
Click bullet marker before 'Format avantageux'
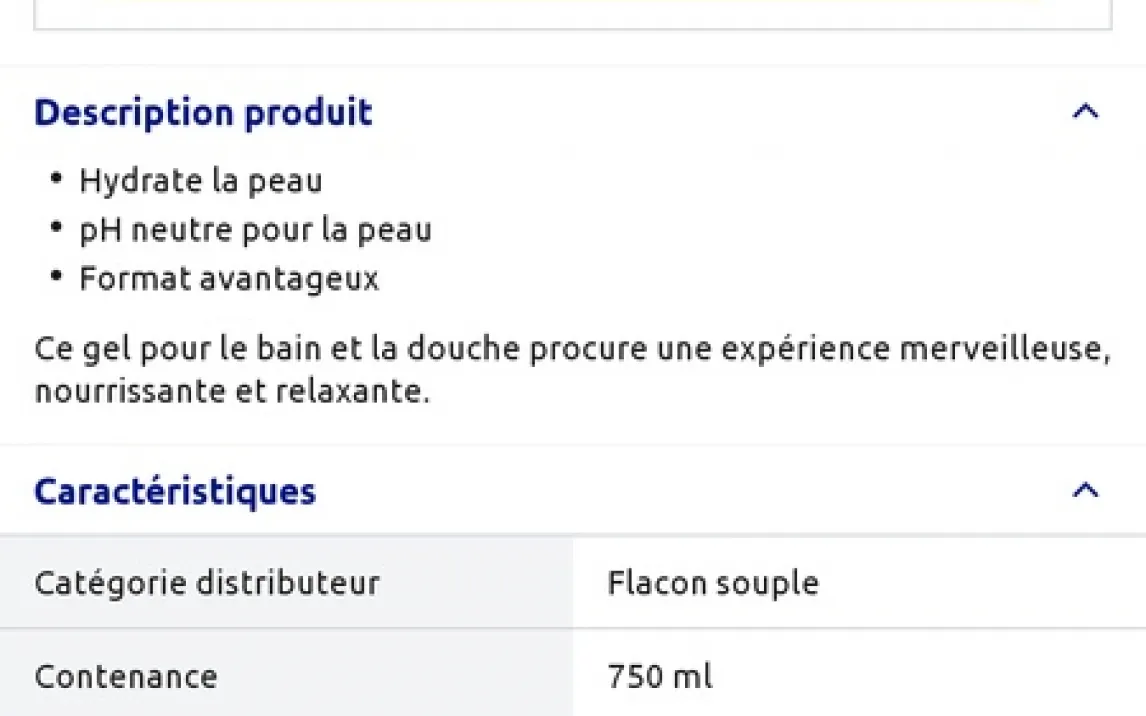pos(56,276)
